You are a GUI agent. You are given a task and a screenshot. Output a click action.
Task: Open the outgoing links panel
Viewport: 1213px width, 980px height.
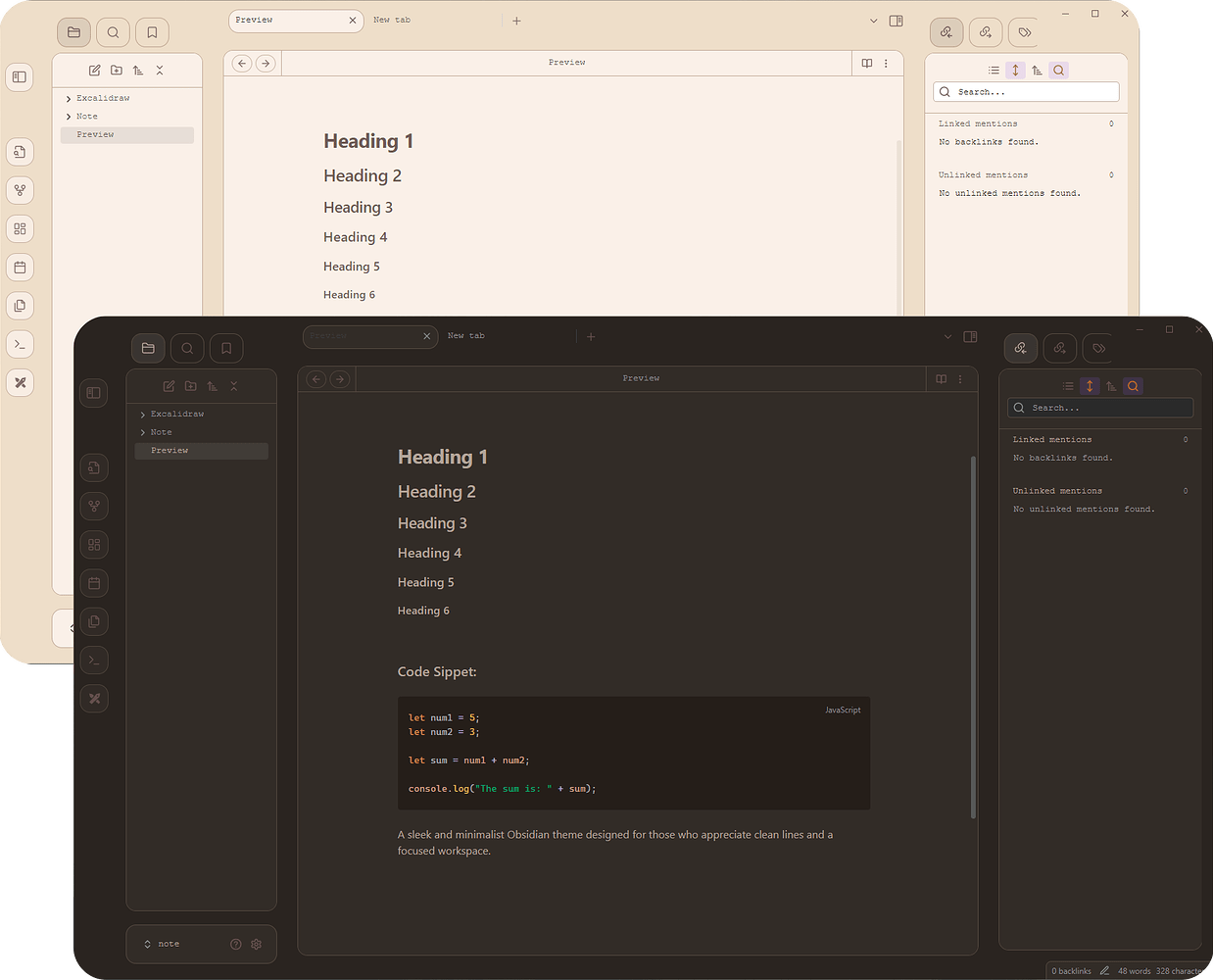coord(1059,348)
